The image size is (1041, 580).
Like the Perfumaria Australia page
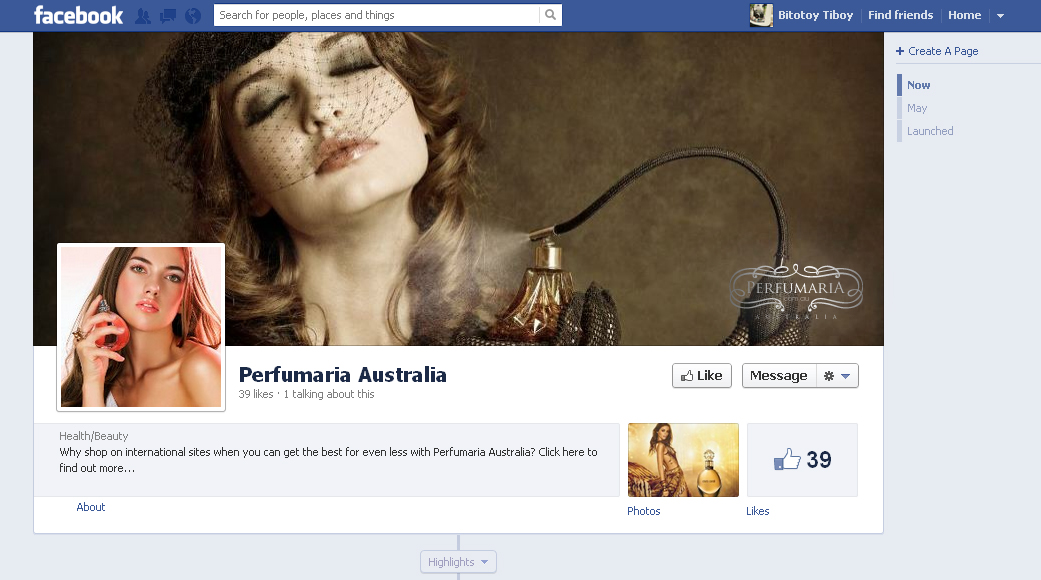pos(701,376)
